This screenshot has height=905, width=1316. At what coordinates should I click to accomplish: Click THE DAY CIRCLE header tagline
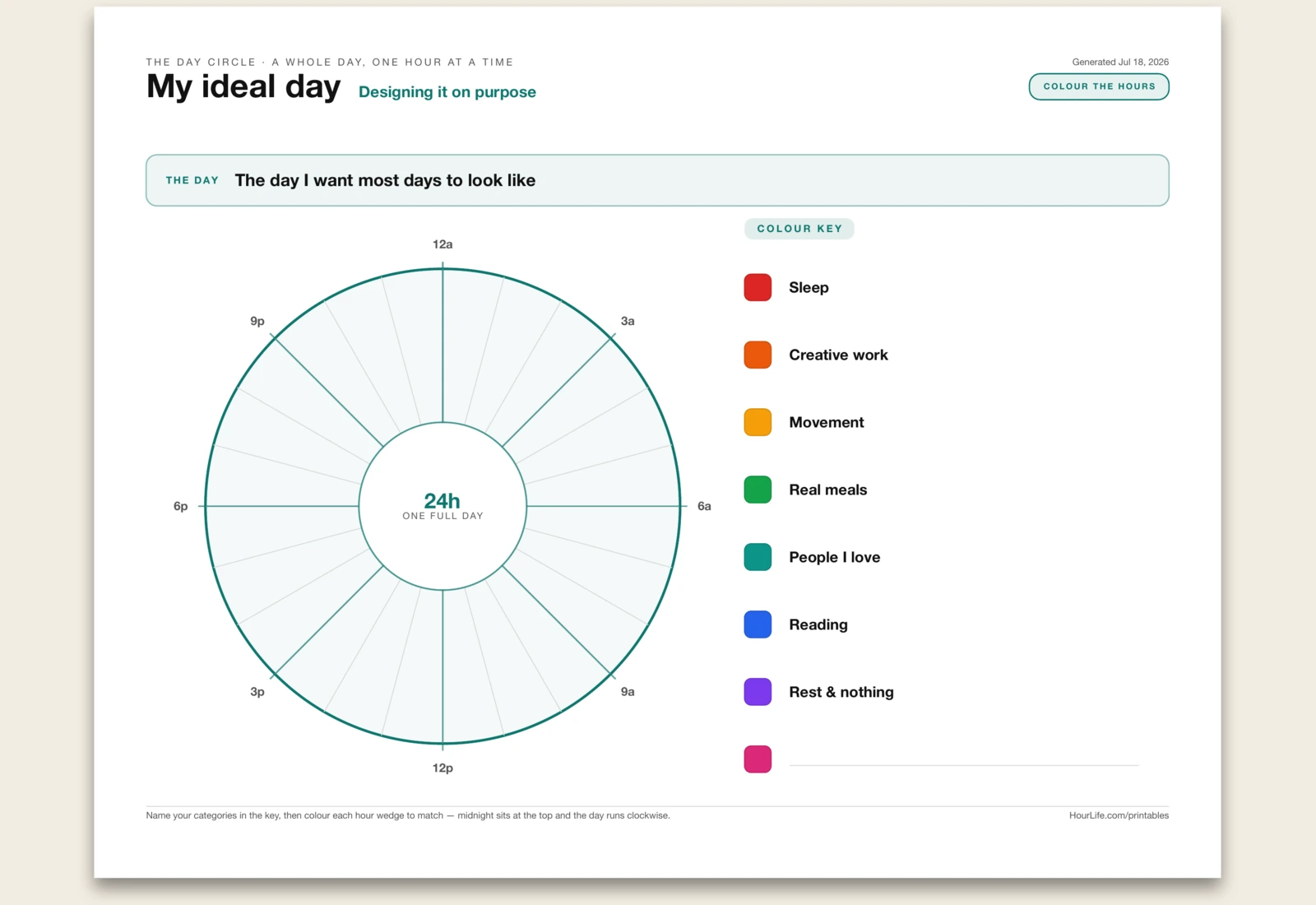point(330,62)
